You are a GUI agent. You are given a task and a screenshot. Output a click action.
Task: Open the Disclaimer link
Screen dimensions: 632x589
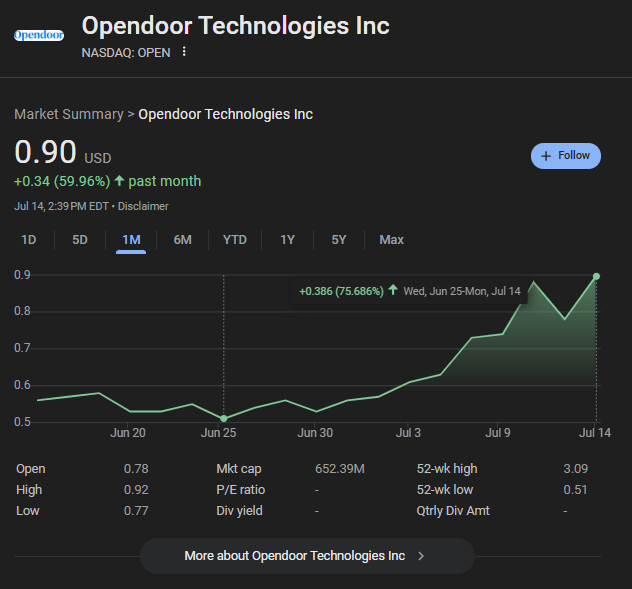click(x=143, y=206)
